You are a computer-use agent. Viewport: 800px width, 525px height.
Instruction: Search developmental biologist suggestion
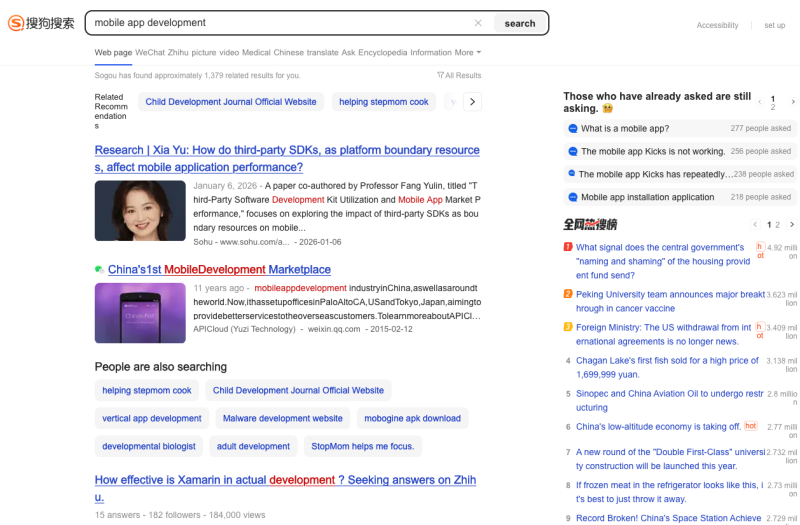149,446
